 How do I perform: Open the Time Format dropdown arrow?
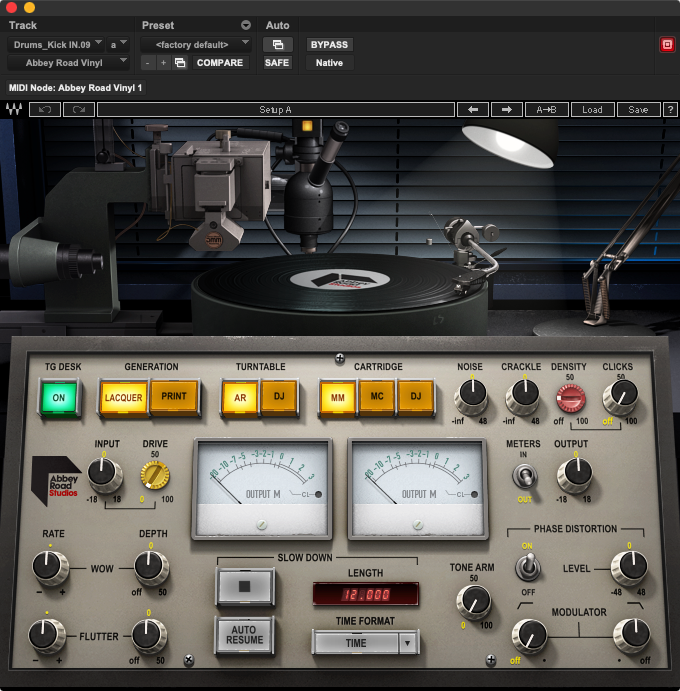[x=408, y=643]
